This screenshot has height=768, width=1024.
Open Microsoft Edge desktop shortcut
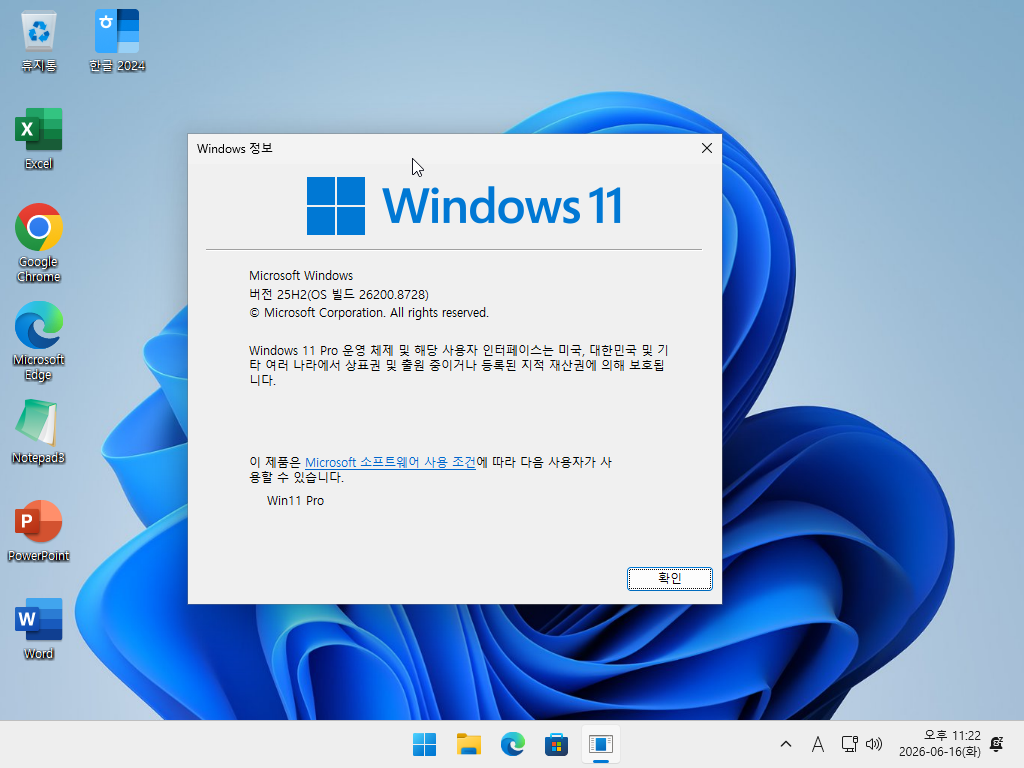click(x=39, y=341)
